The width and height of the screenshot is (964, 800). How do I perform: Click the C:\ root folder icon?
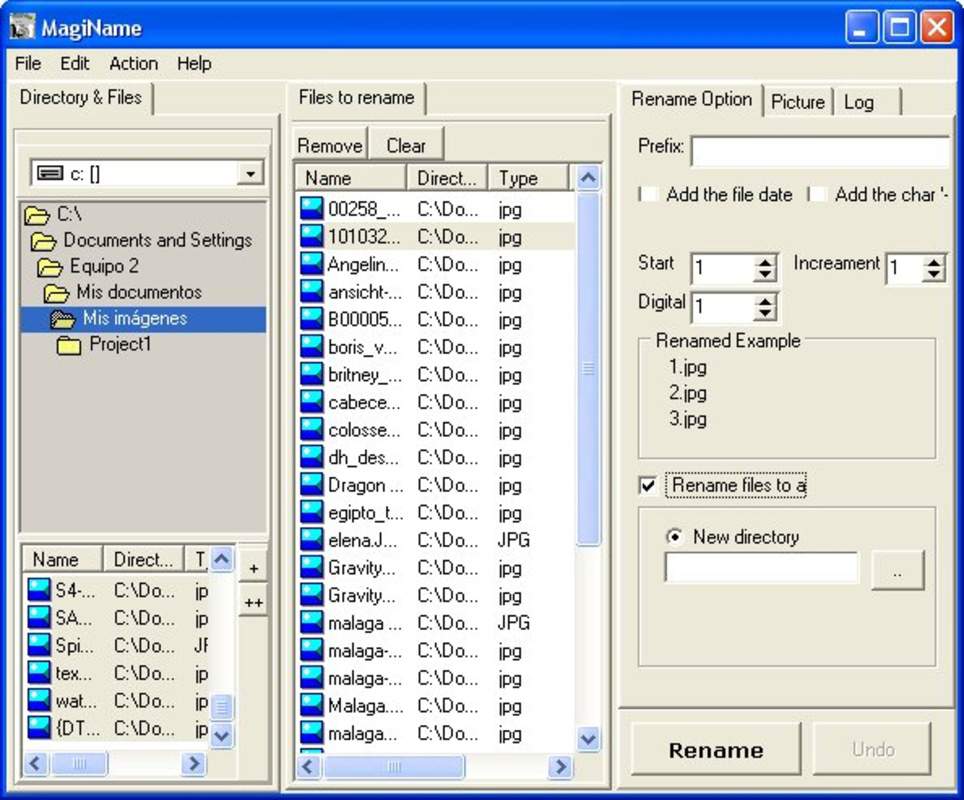click(37, 215)
